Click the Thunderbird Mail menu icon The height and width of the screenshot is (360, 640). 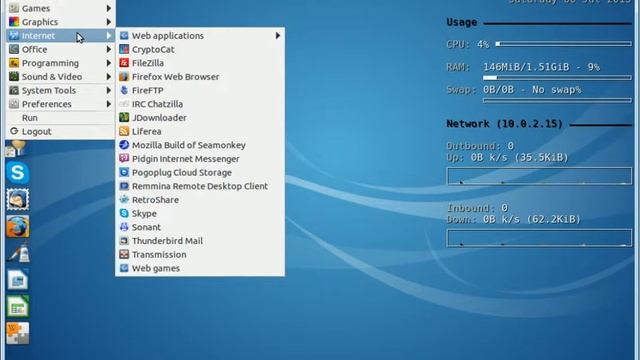(124, 241)
